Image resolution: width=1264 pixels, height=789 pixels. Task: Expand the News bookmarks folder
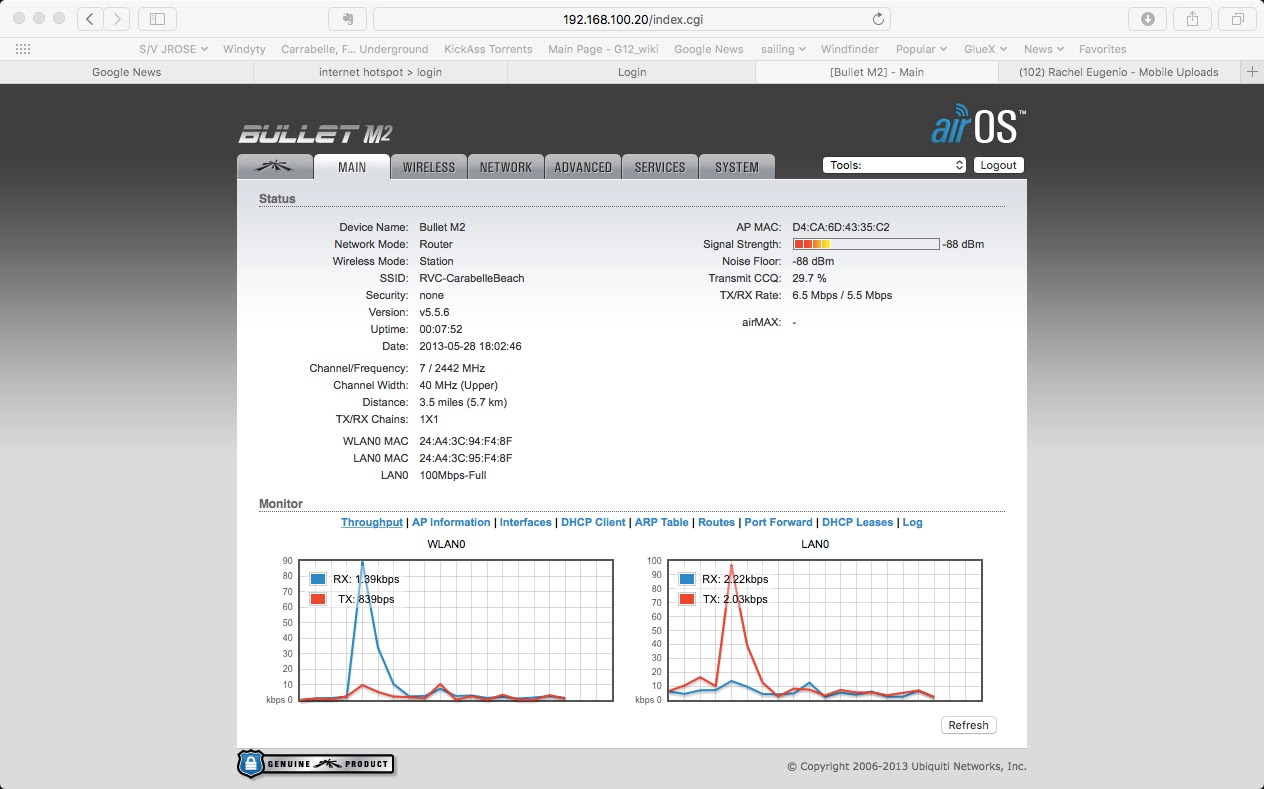(1043, 49)
